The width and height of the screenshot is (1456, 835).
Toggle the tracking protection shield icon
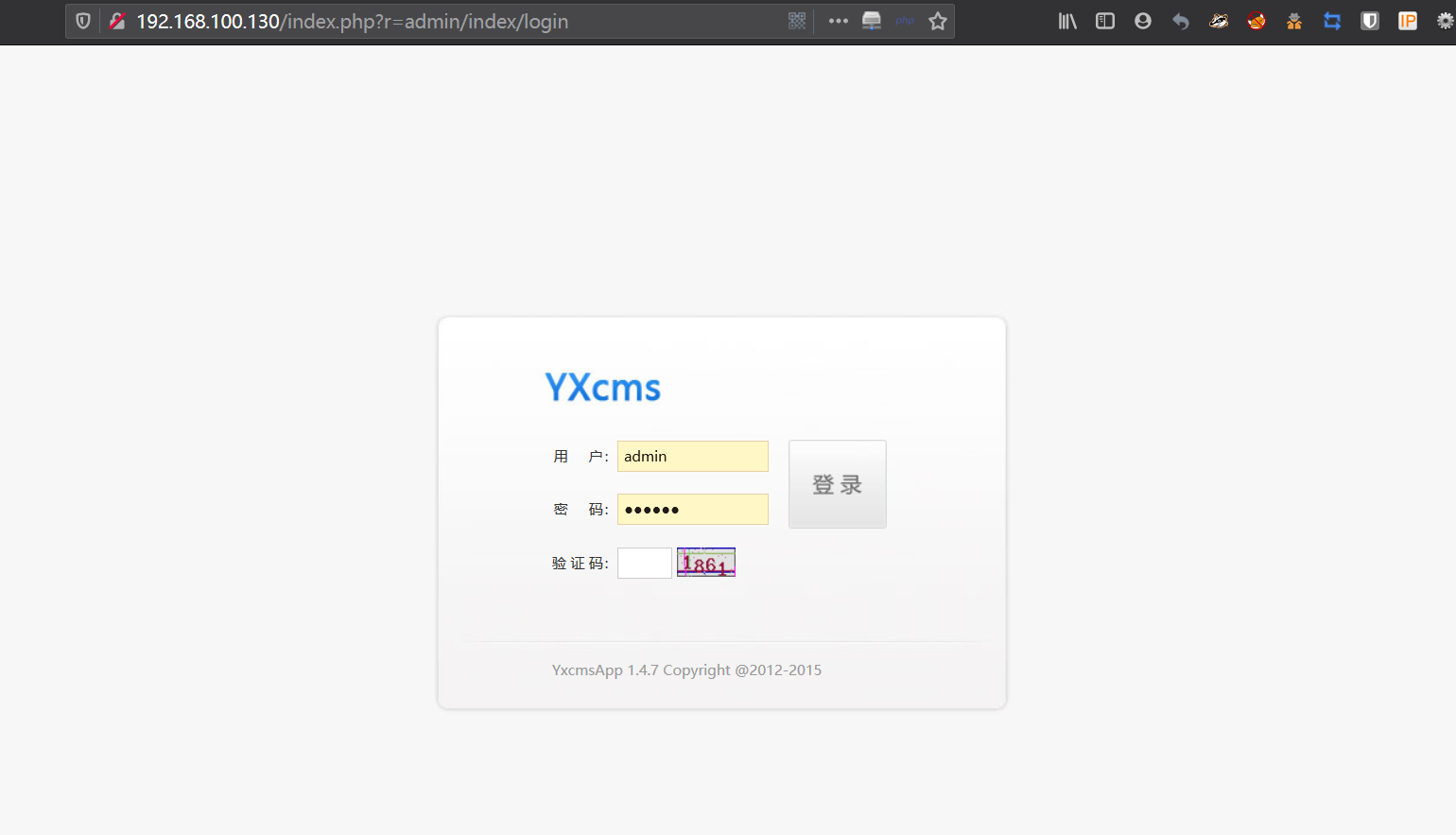[82, 21]
